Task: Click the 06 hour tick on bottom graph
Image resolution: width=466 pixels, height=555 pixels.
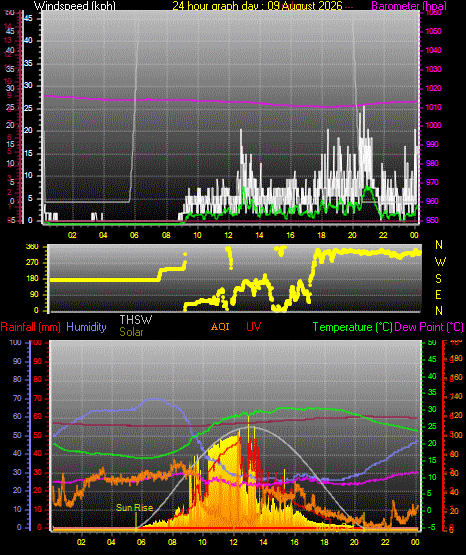Action: coord(141,542)
